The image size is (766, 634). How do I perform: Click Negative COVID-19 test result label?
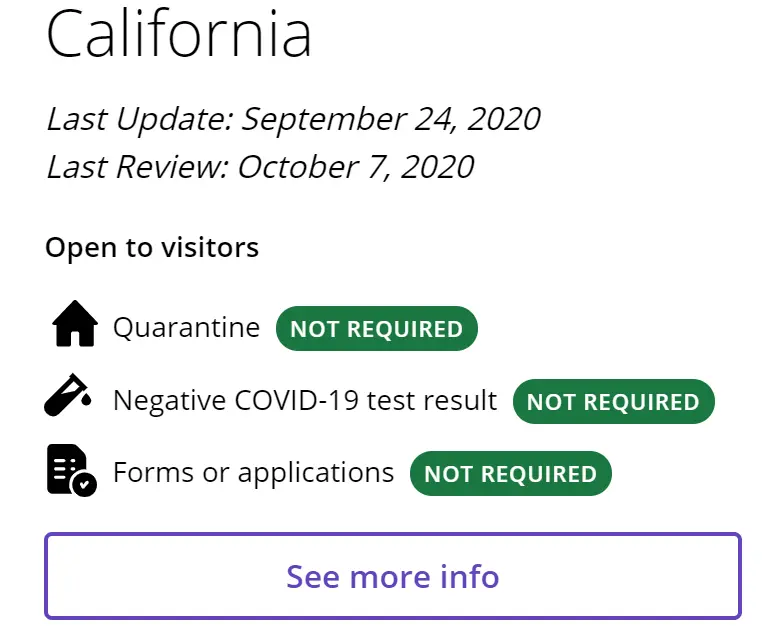(305, 401)
